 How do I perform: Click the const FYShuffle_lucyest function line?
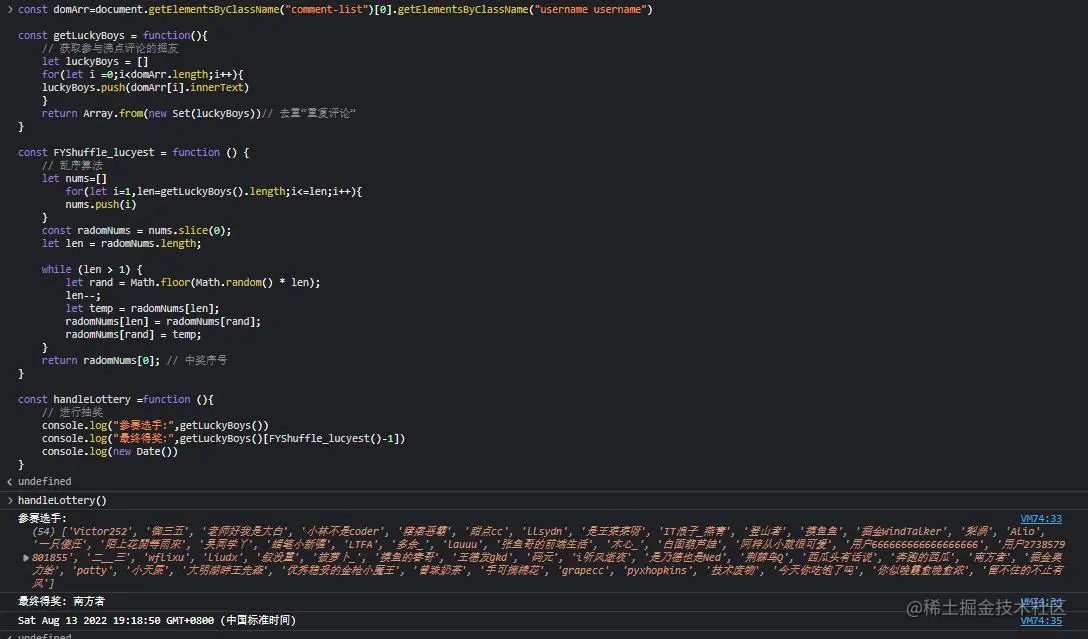coord(133,152)
